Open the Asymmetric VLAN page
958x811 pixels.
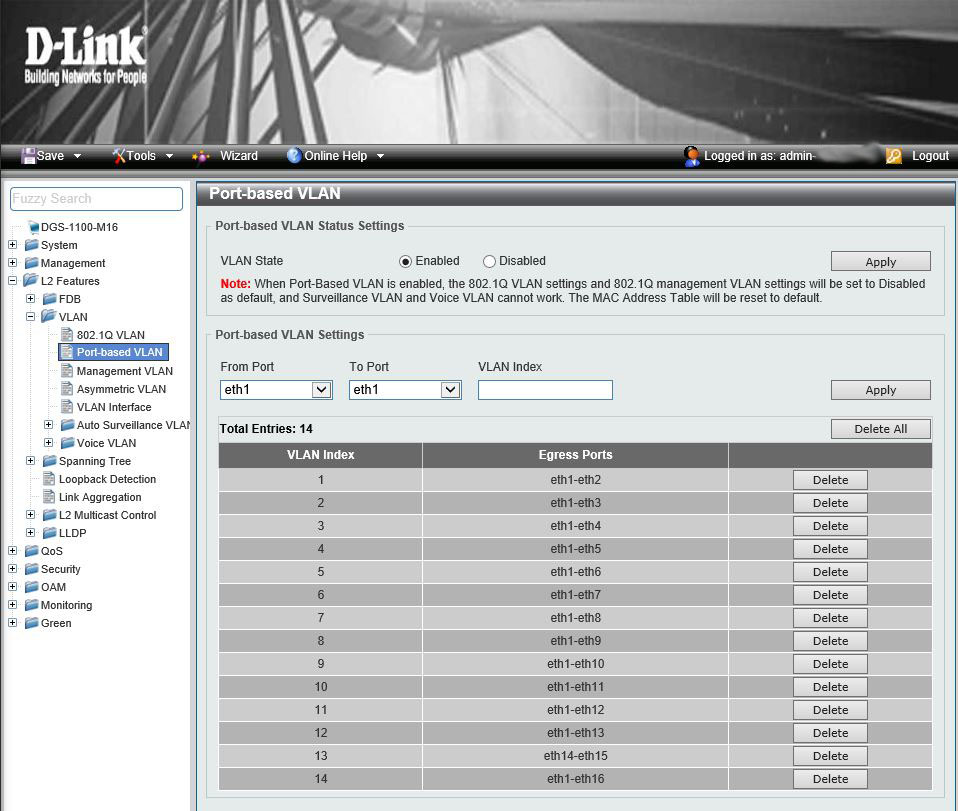[121, 389]
